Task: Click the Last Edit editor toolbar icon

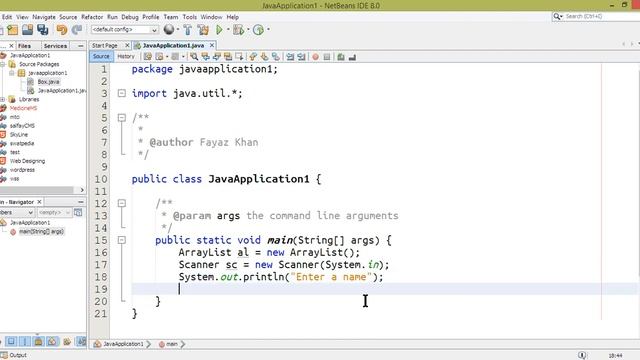Action: point(148,57)
